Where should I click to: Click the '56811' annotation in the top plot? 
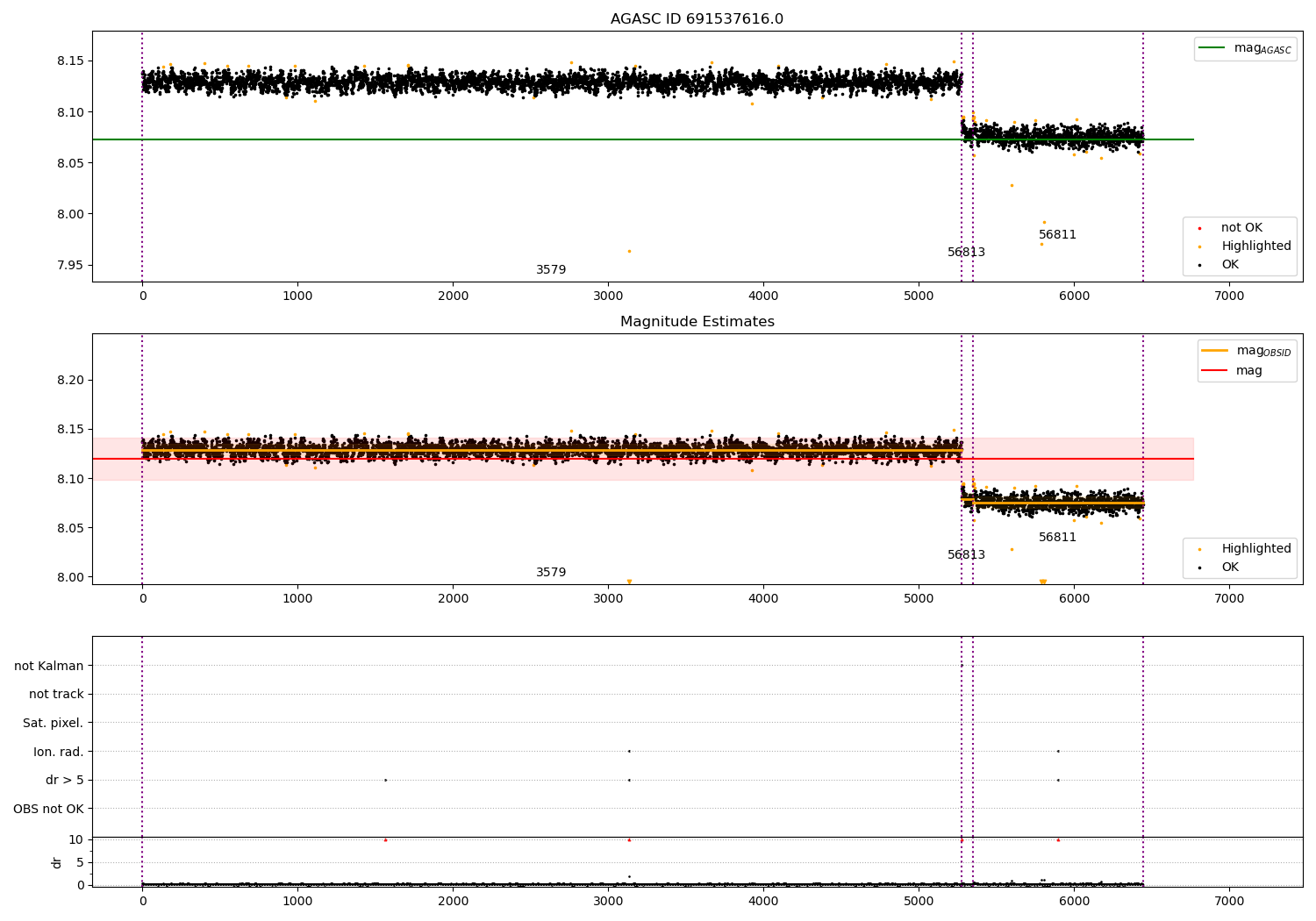[x=1057, y=235]
